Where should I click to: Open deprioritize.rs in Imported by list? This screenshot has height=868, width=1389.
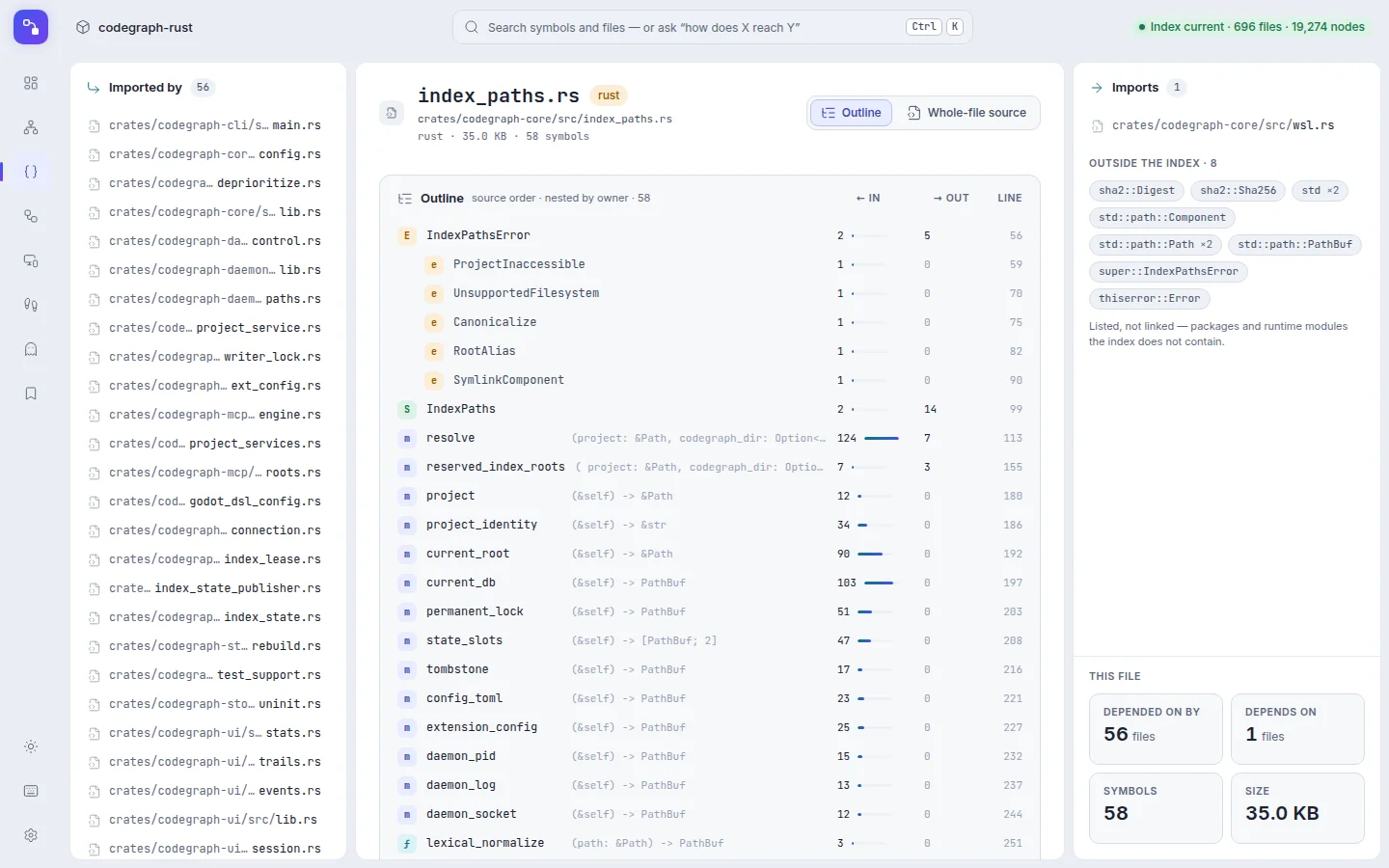click(208, 183)
